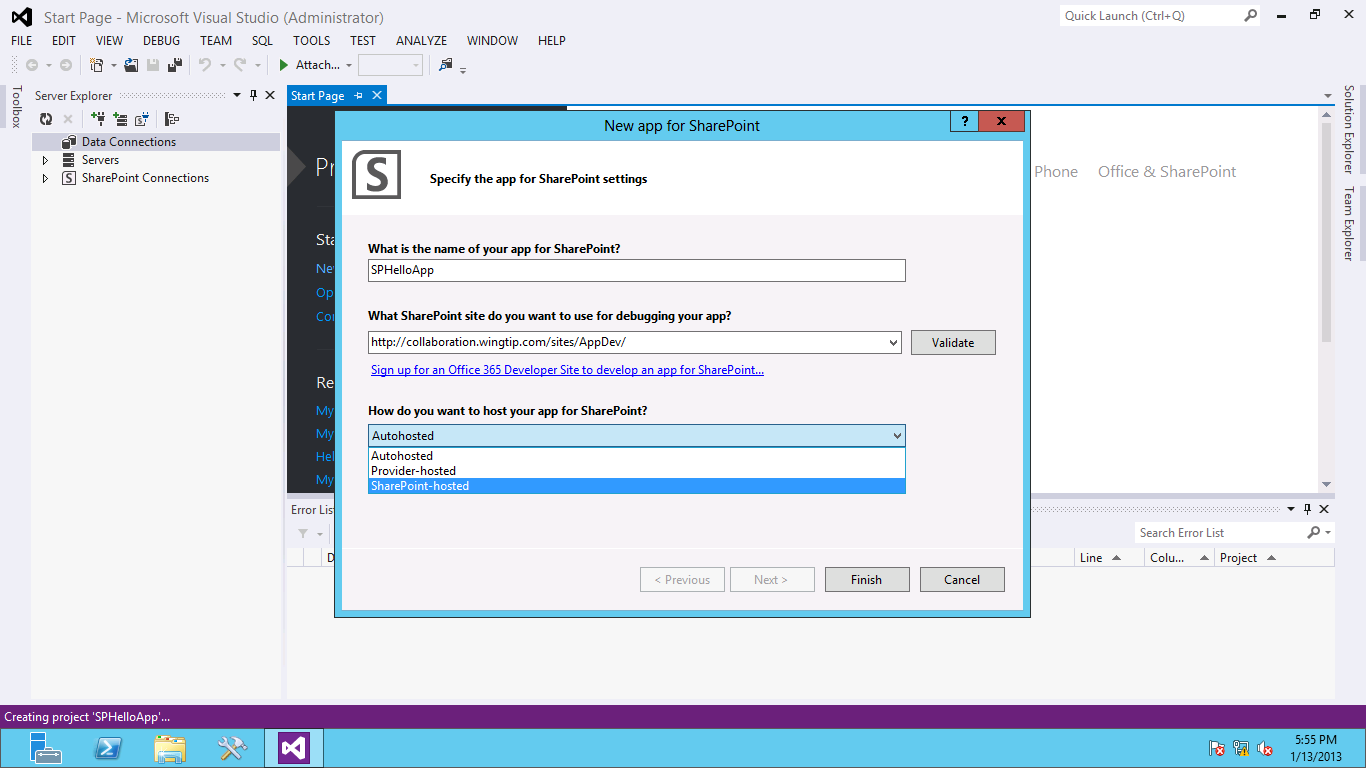Open the DEBUG menu
The image size is (1366, 768).
tap(161, 41)
